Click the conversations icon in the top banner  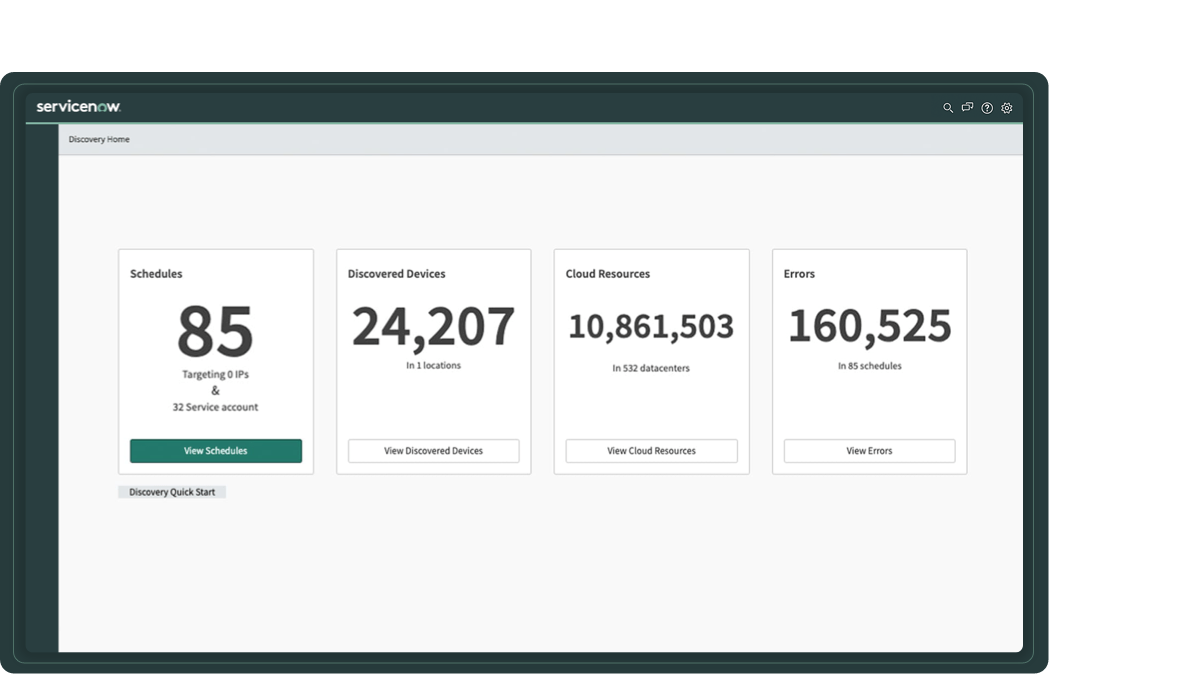967,107
